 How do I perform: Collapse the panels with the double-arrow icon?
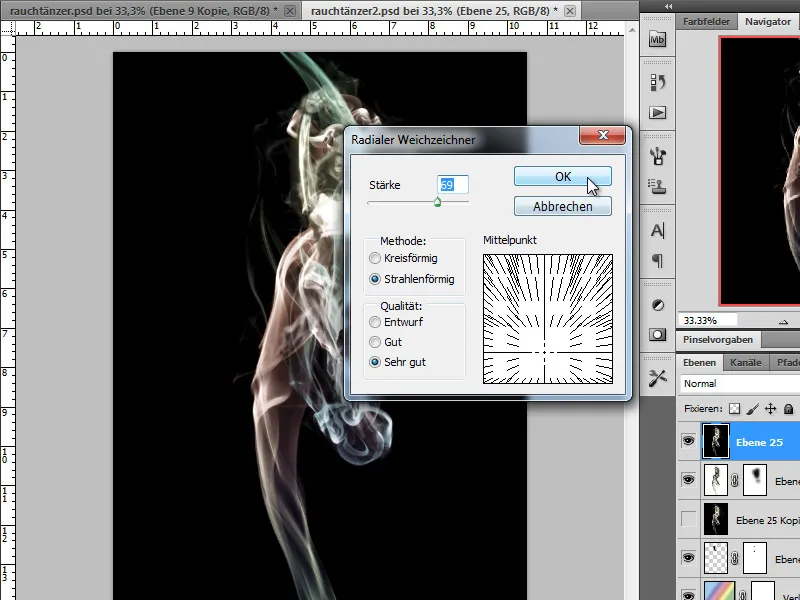coord(668,6)
